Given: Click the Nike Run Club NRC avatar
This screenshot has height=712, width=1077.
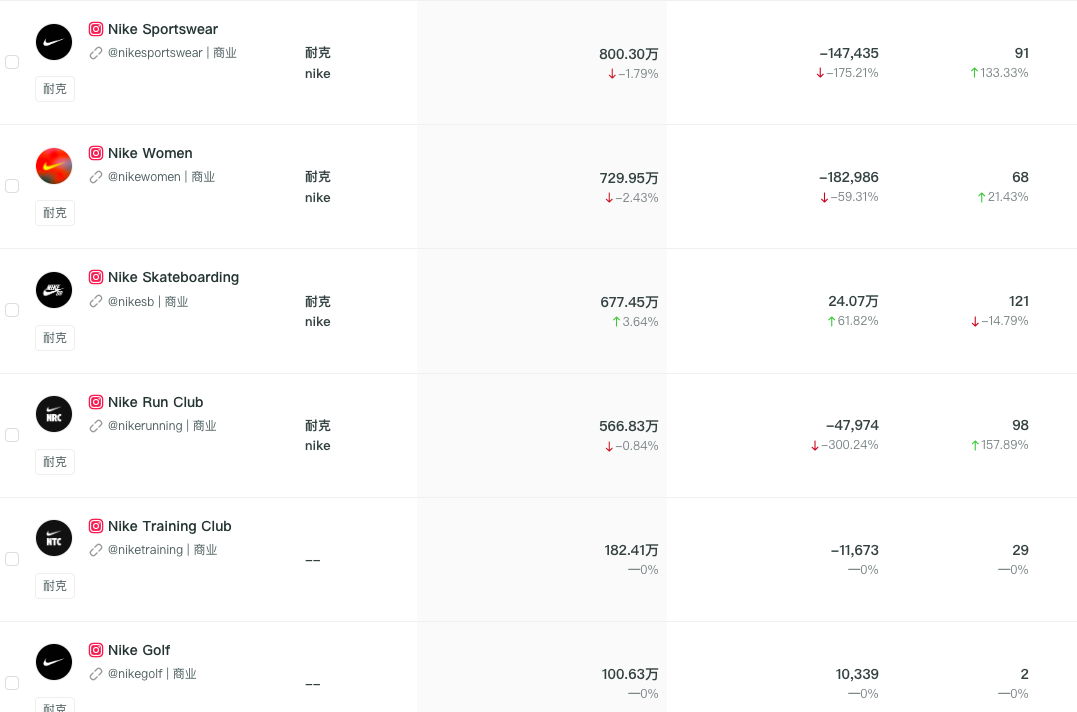Looking at the screenshot, I should coord(54,414).
